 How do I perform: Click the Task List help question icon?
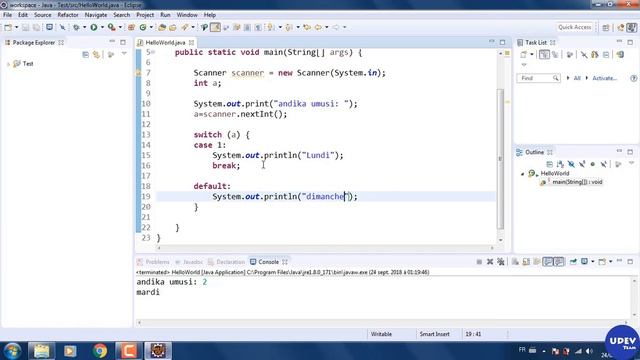click(x=633, y=78)
